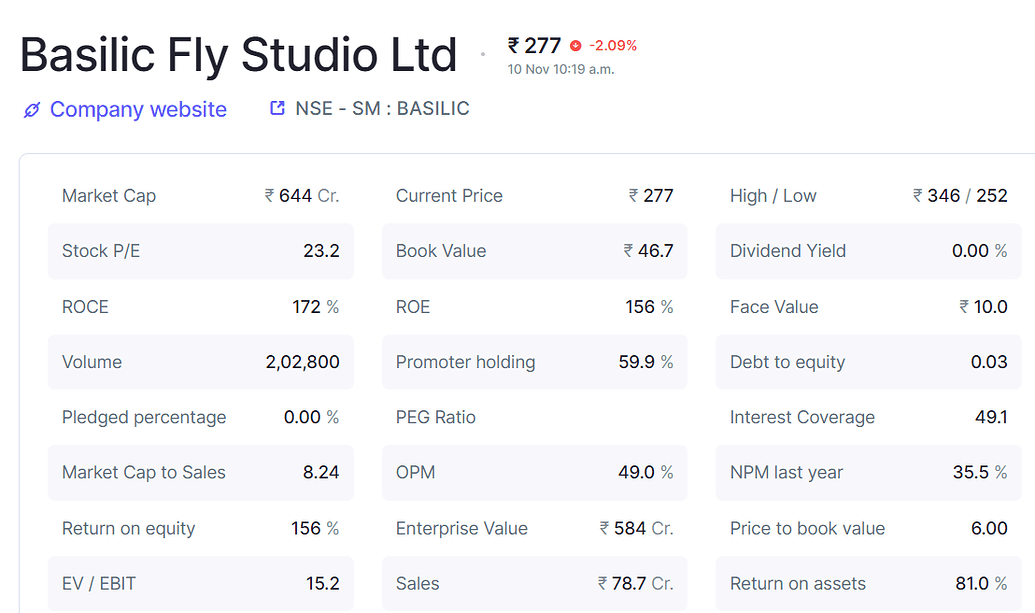Select the Return on assets cell
The height and width of the screenshot is (613, 1035).
(868, 583)
